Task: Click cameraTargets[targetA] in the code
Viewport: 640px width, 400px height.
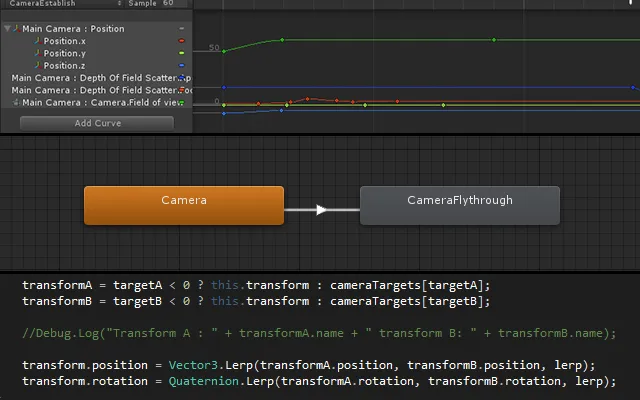Action: [x=407, y=285]
